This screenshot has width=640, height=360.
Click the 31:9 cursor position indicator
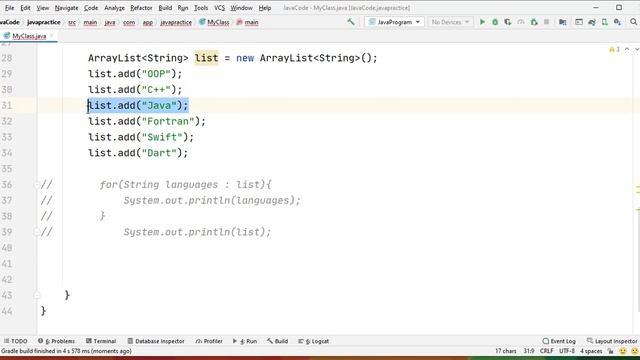tap(529, 351)
